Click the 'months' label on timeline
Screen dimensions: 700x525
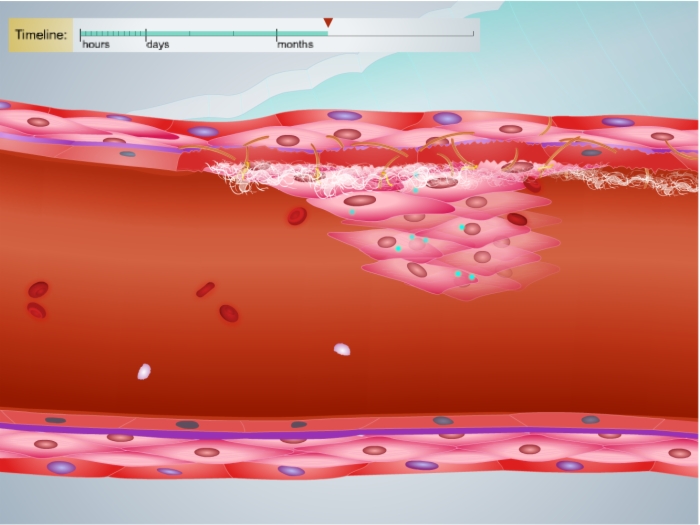tap(296, 44)
